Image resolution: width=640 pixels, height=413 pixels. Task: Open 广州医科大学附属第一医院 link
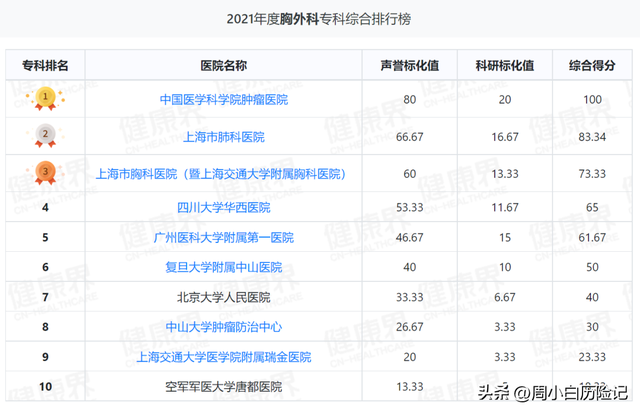pos(224,238)
